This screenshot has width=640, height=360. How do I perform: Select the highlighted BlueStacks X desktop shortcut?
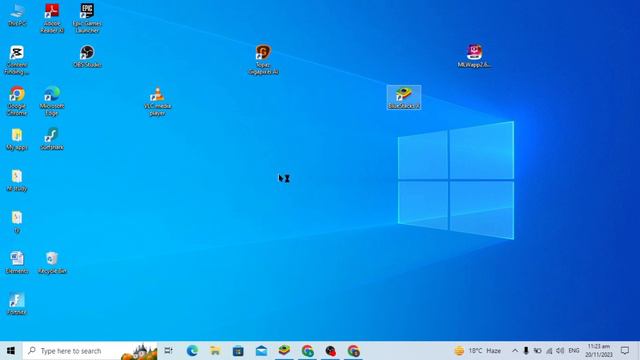click(x=404, y=98)
